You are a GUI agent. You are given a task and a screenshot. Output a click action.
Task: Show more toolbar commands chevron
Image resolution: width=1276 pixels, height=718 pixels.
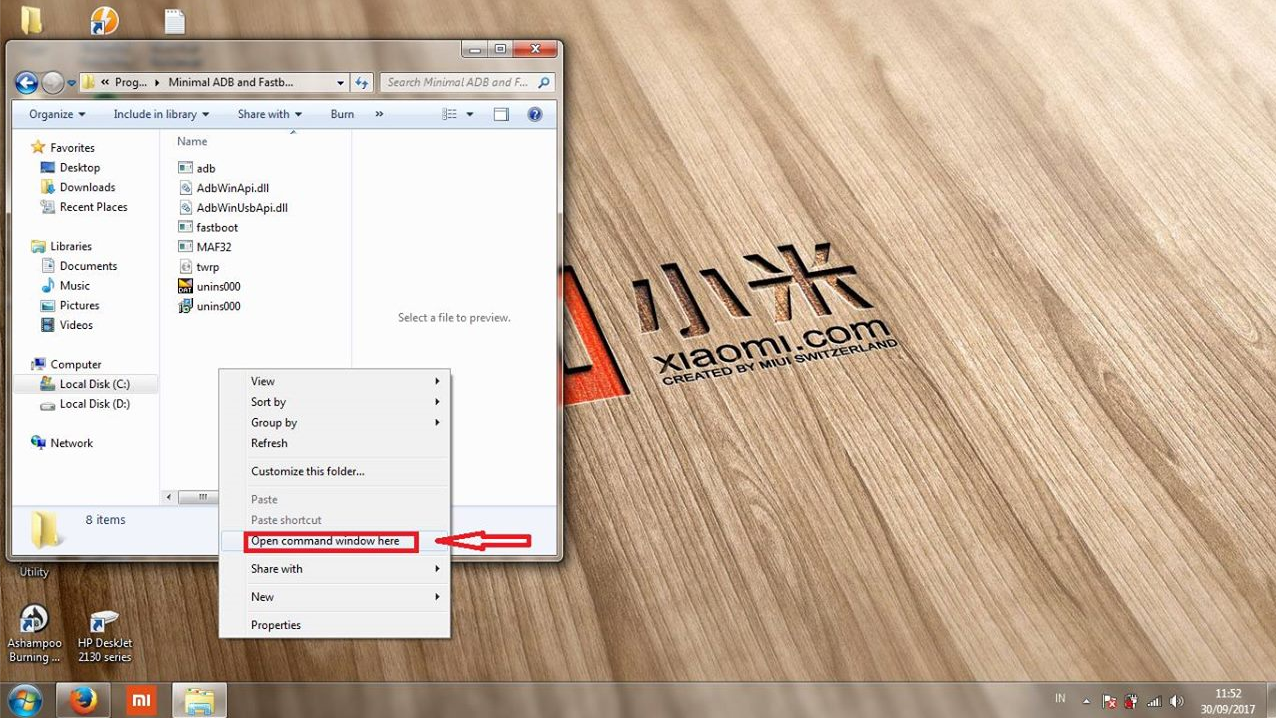coord(379,114)
